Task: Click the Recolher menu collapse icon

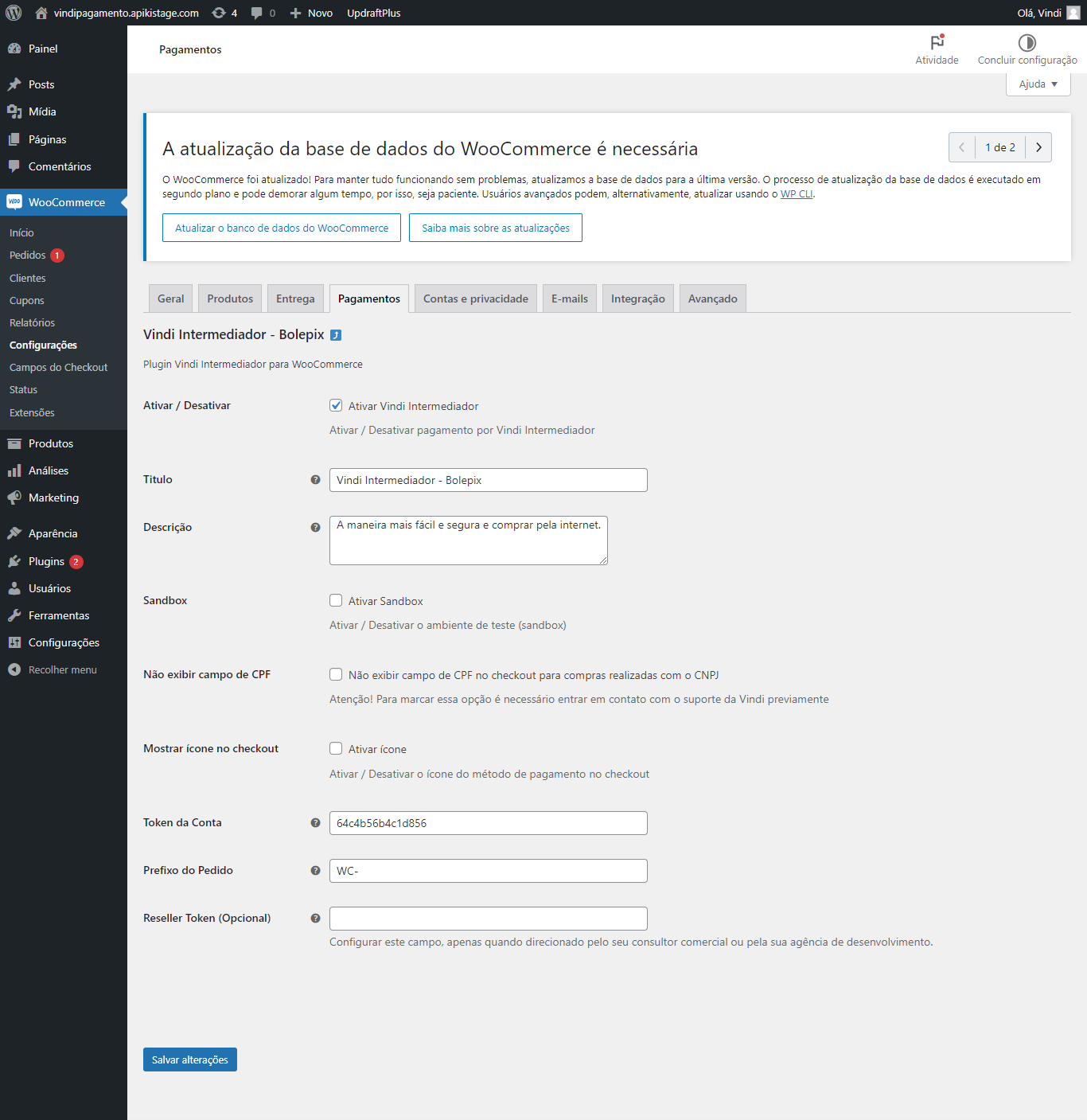Action: tap(14, 669)
